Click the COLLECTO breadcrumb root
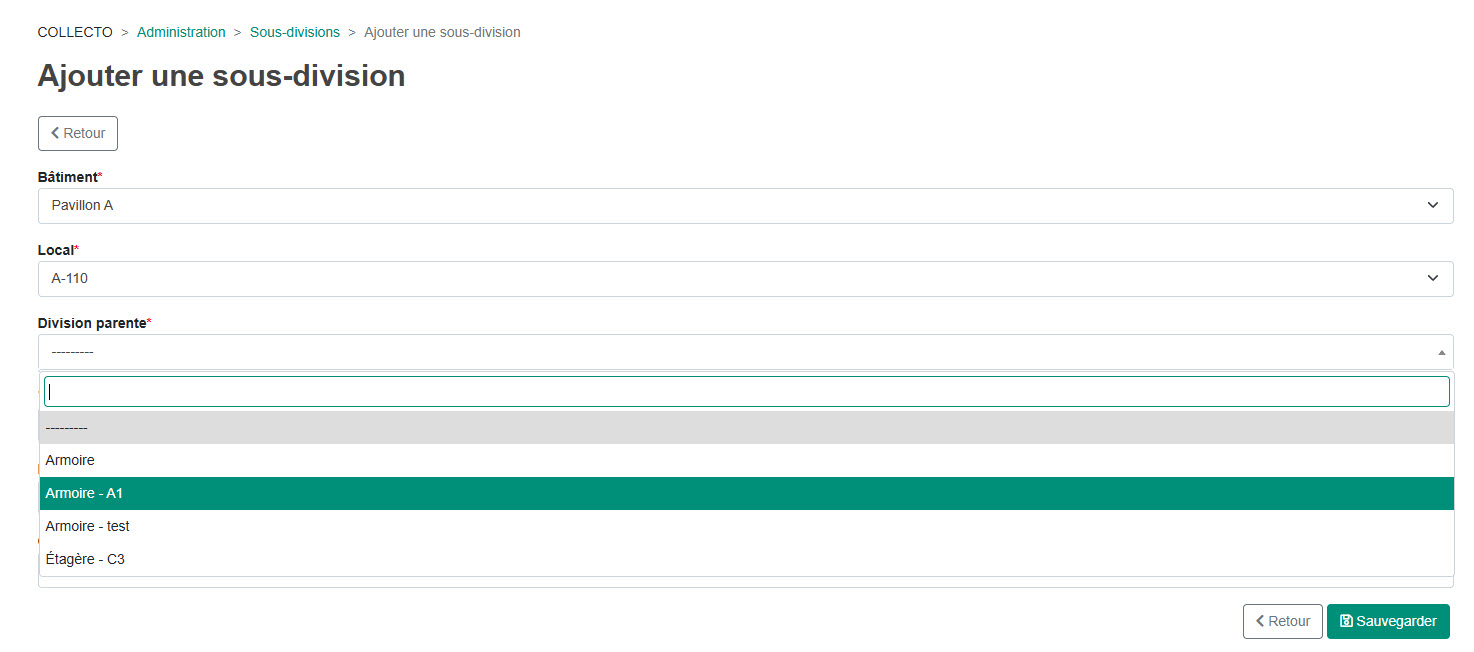The width and height of the screenshot is (1474, 652). pyautogui.click(x=75, y=32)
